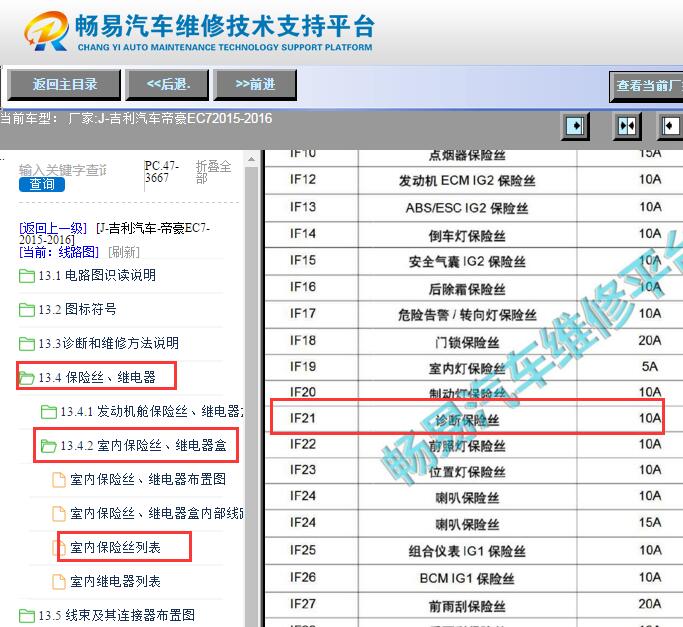Image resolution: width=683 pixels, height=627 pixels.
Task: Click the expand-right panel layout icon
Action: point(575,126)
